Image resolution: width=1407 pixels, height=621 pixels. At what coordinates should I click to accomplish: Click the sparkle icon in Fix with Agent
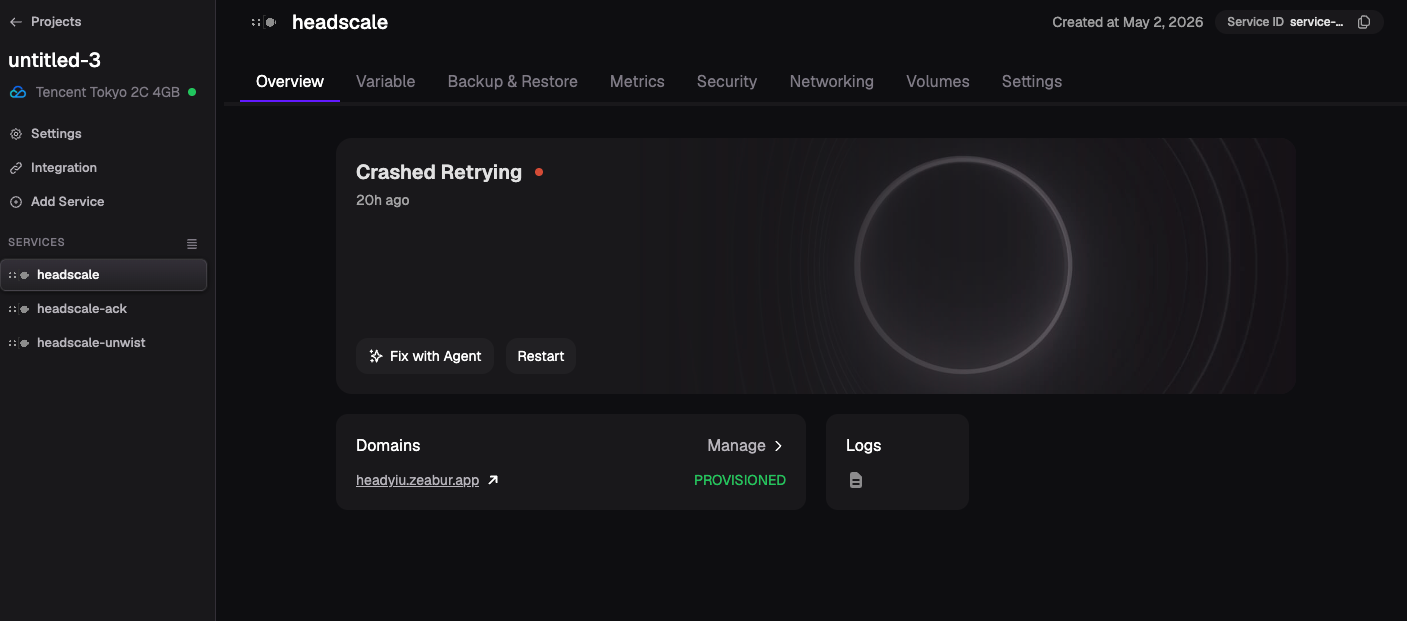point(376,356)
